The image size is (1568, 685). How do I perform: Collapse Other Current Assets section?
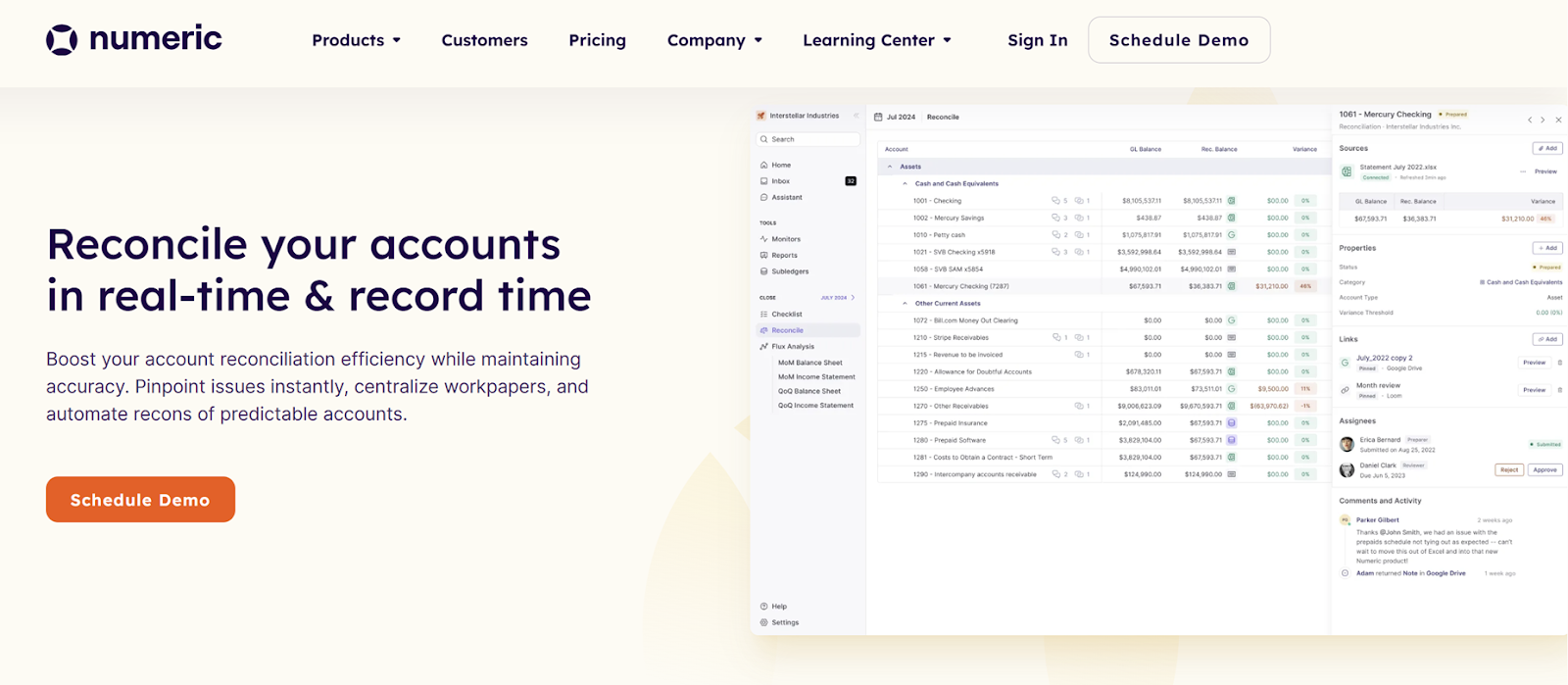point(905,304)
